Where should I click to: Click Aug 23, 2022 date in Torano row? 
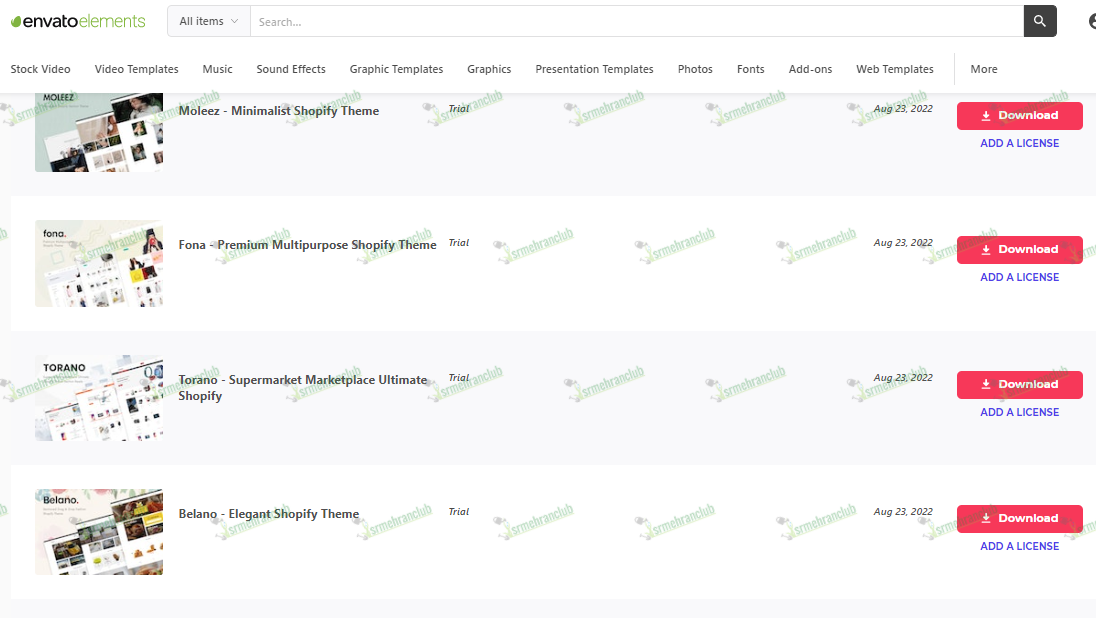(x=903, y=378)
